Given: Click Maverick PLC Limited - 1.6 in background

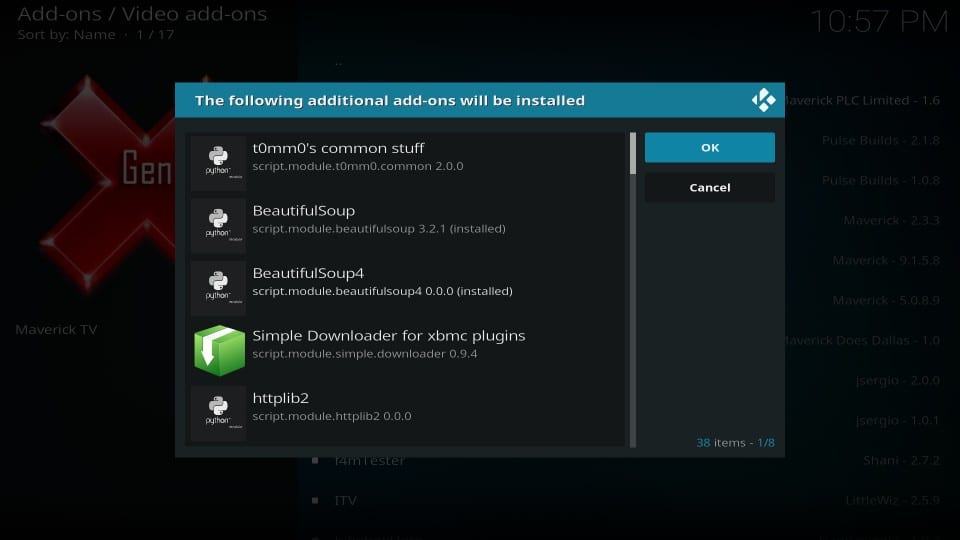Looking at the screenshot, I should [x=862, y=100].
